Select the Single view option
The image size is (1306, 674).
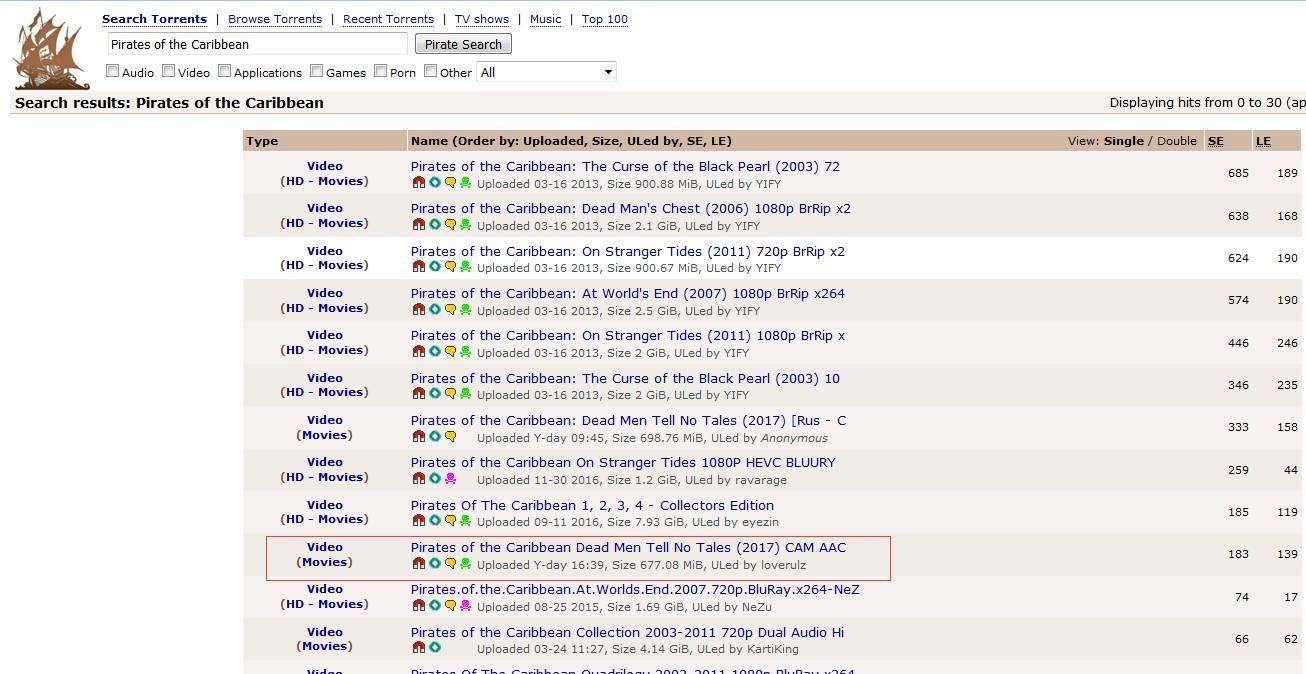pyautogui.click(x=1124, y=141)
